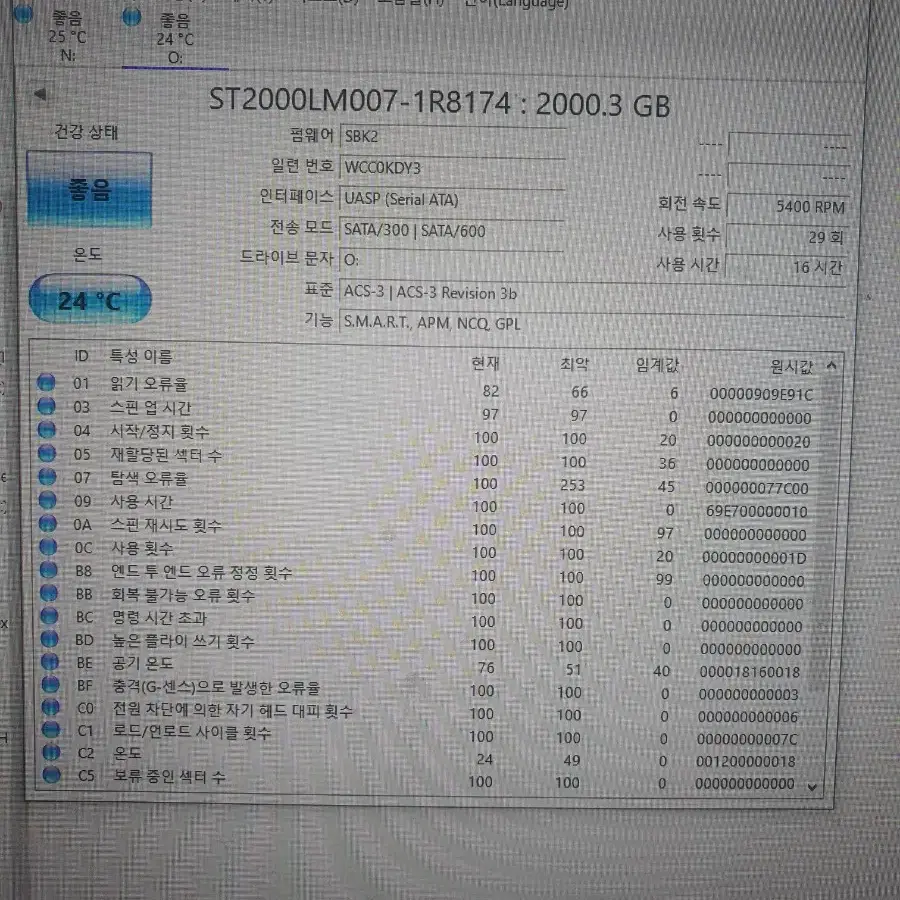Click raw value 00000000001D

[754, 557]
